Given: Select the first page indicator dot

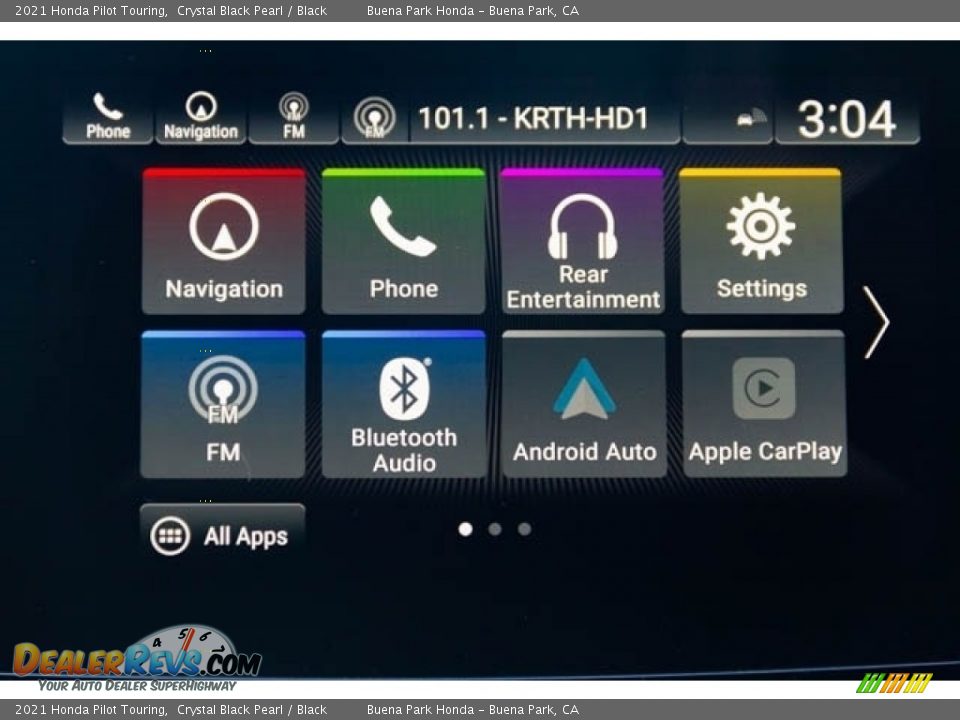Looking at the screenshot, I should pyautogui.click(x=465, y=529).
